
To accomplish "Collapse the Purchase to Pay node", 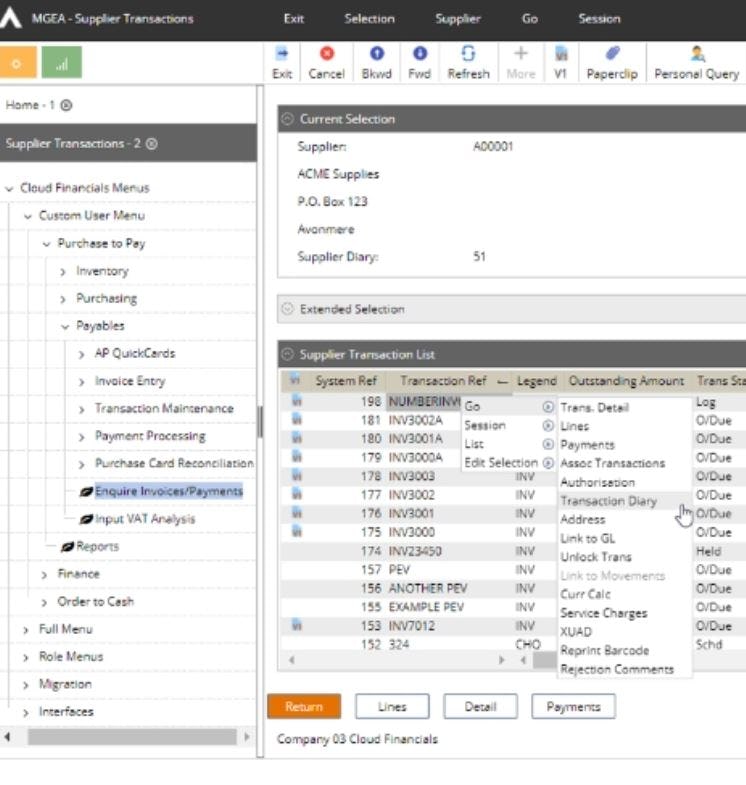I will pyautogui.click(x=47, y=244).
